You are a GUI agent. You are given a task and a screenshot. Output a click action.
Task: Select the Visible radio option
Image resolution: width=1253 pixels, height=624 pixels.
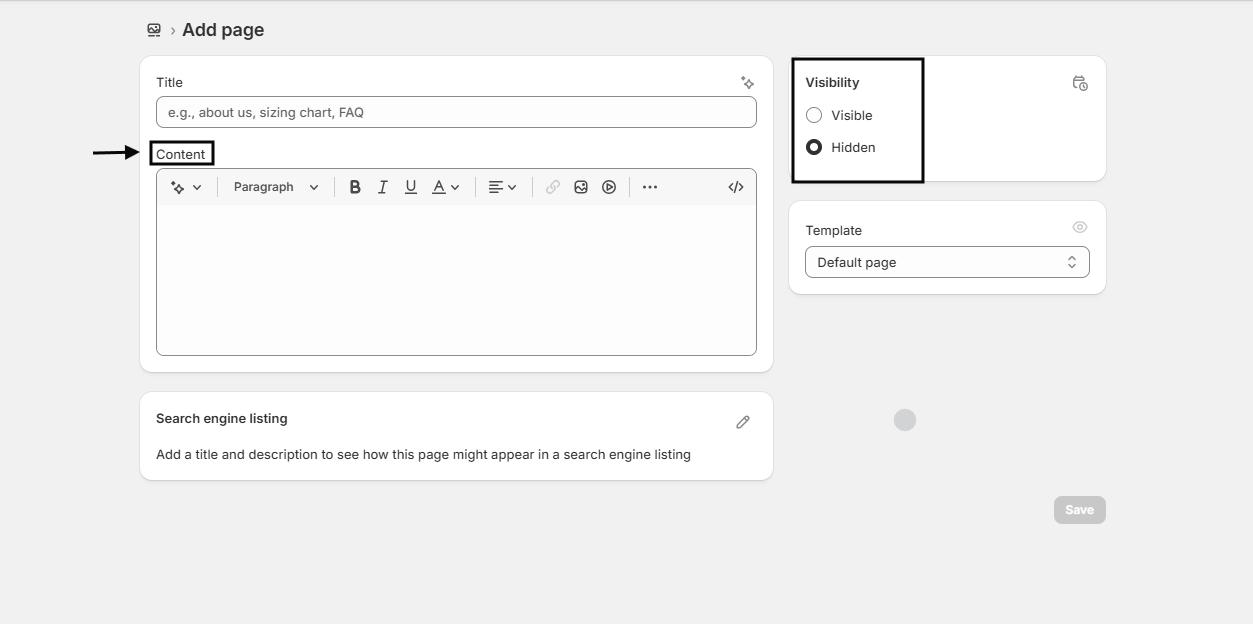[x=814, y=116]
